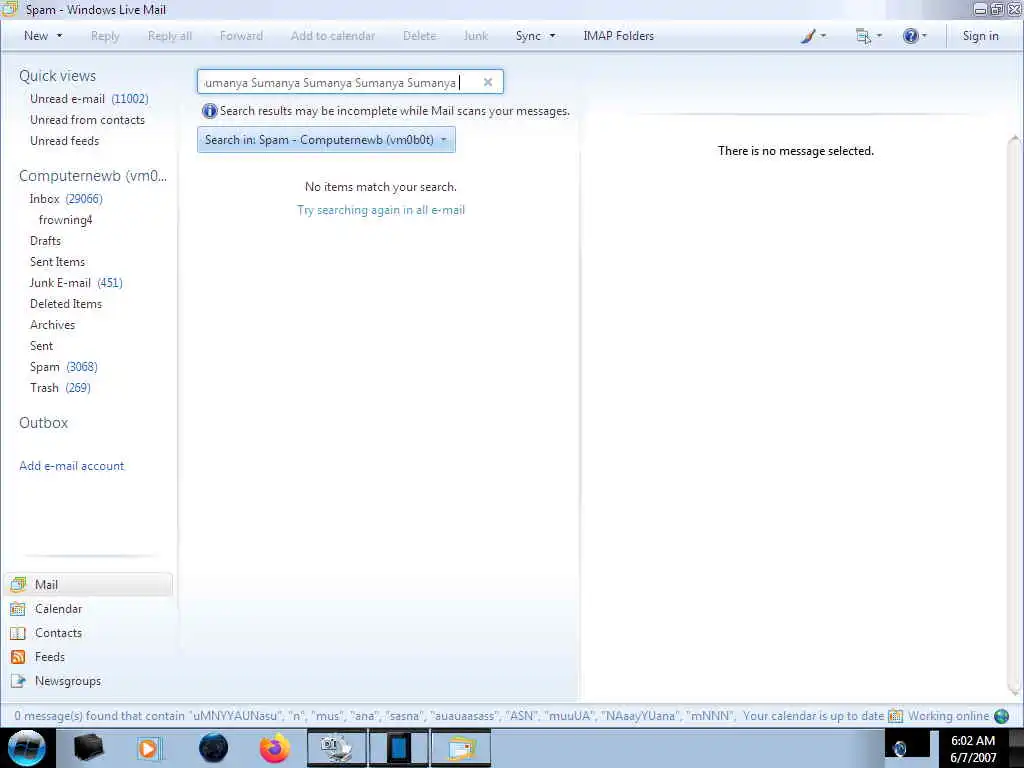Open the frowning4 subfolder
The image size is (1024, 768).
pyautogui.click(x=65, y=220)
